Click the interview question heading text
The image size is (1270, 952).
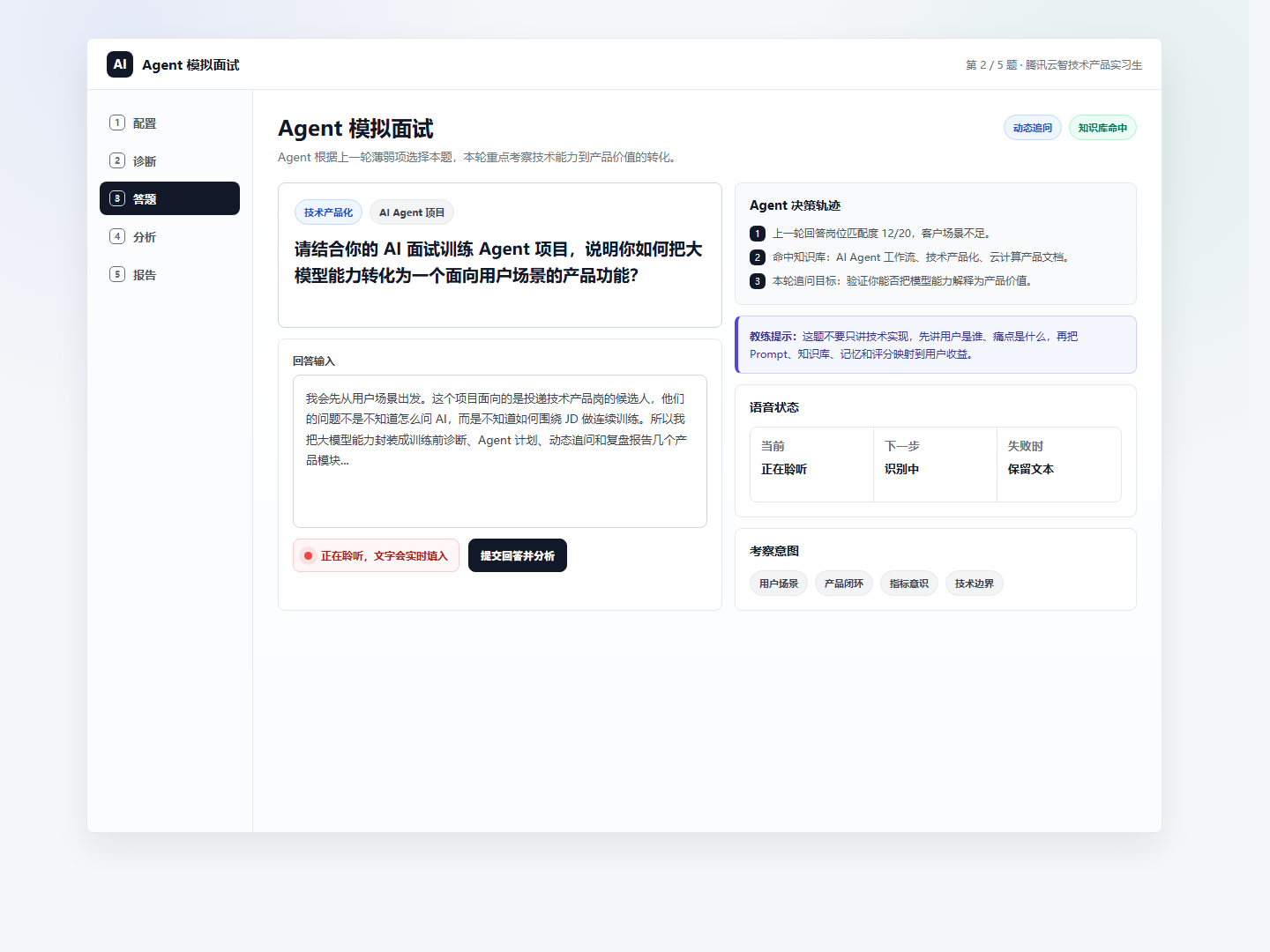click(498, 262)
